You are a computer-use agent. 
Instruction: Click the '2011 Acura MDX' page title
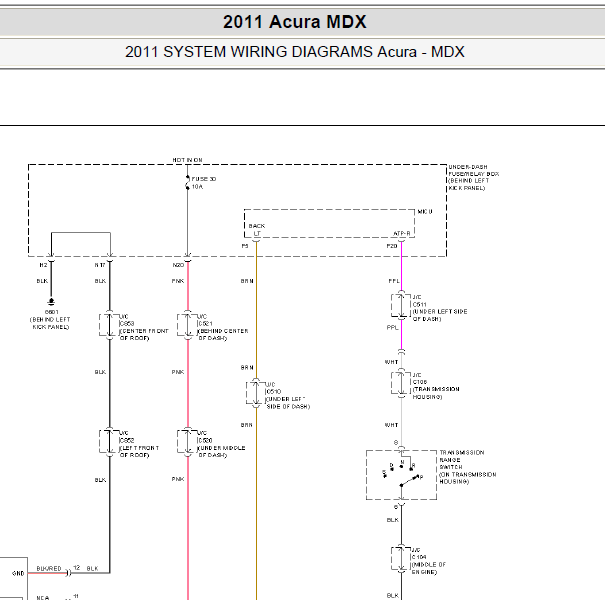click(294, 22)
